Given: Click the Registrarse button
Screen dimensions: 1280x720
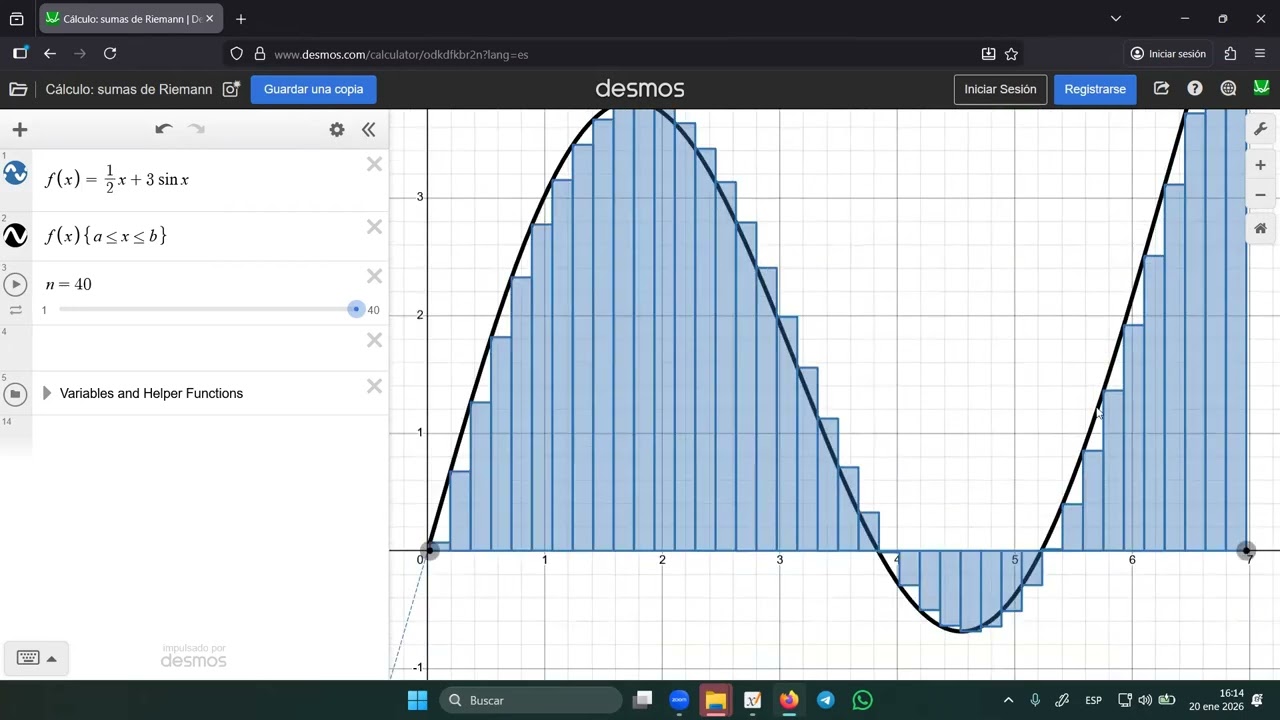Looking at the screenshot, I should tap(1095, 89).
